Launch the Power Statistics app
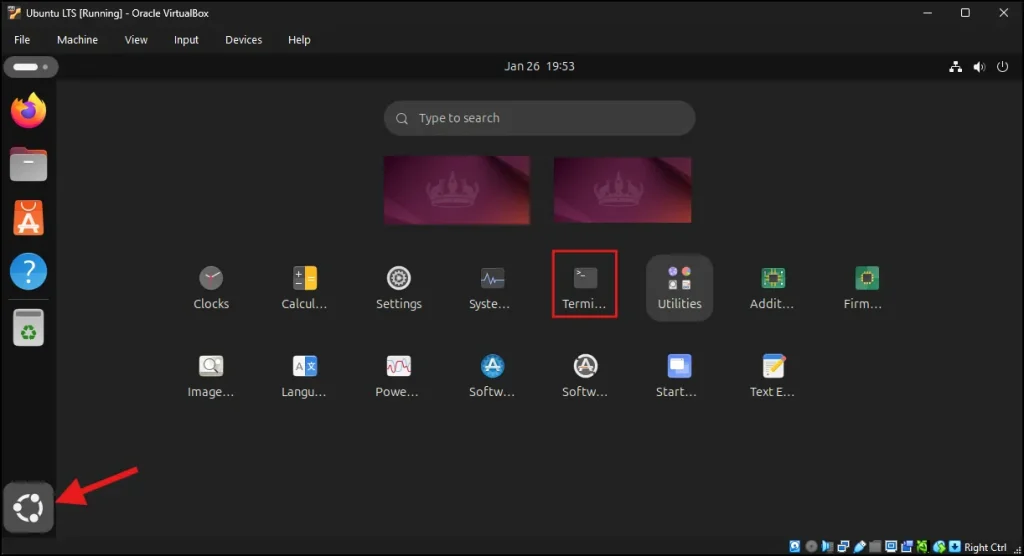The height and width of the screenshot is (556, 1024). (x=398, y=376)
